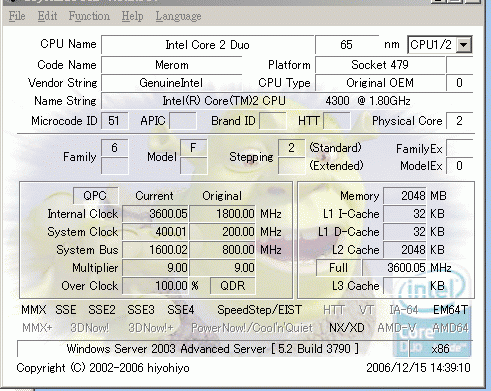Click the date 2006/12/15 14:39:10
The height and width of the screenshot is (391, 491).
tap(418, 368)
